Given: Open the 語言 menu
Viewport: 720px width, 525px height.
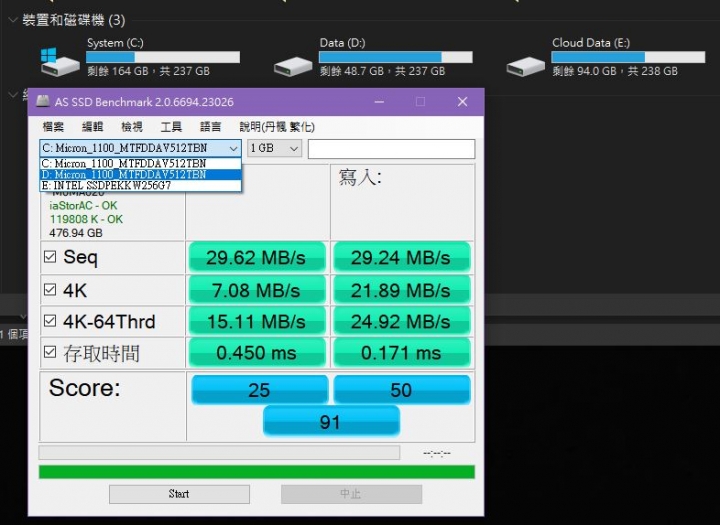Looking at the screenshot, I should 210,127.
